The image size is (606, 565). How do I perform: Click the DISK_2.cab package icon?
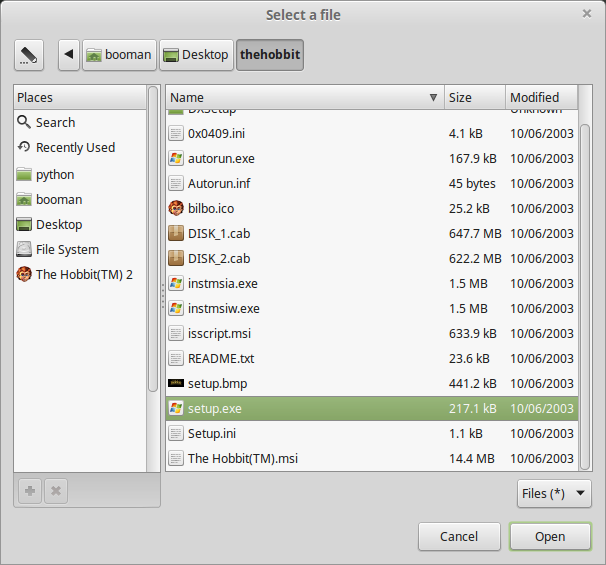(x=176, y=259)
